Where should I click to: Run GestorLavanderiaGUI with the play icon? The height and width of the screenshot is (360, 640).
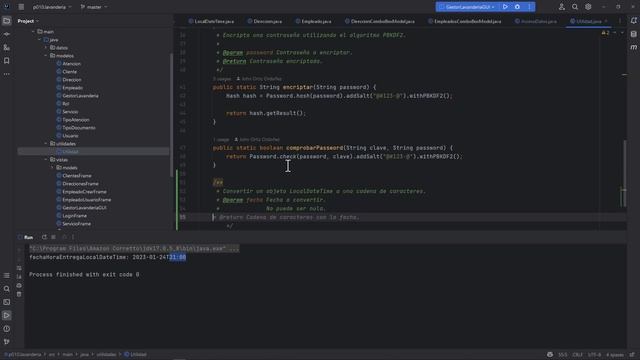[505, 7]
